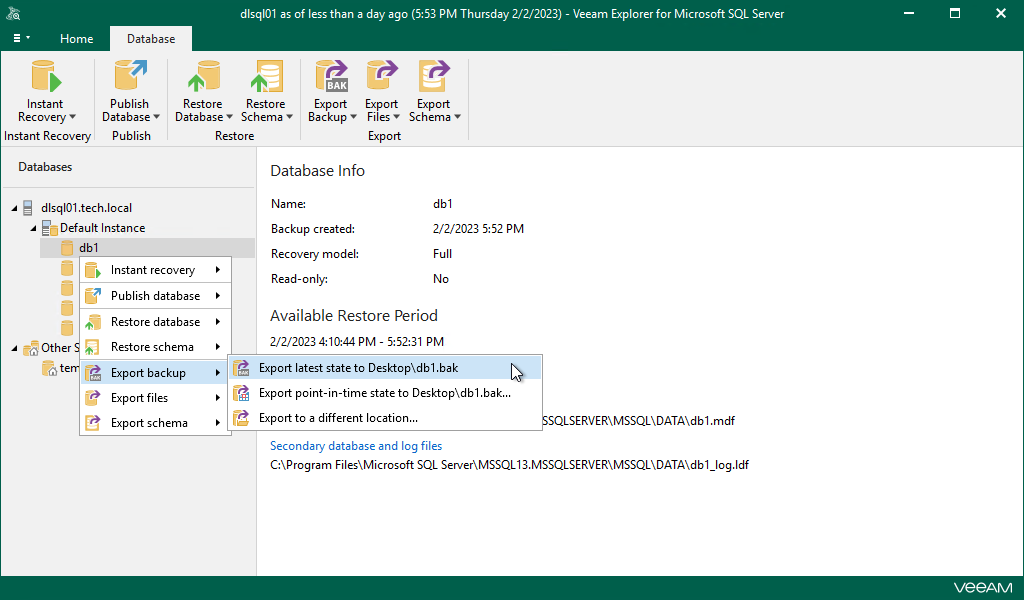Viewport: 1024px width, 600px height.
Task: Click the Restore schema icon in context menu
Action: pos(93,347)
